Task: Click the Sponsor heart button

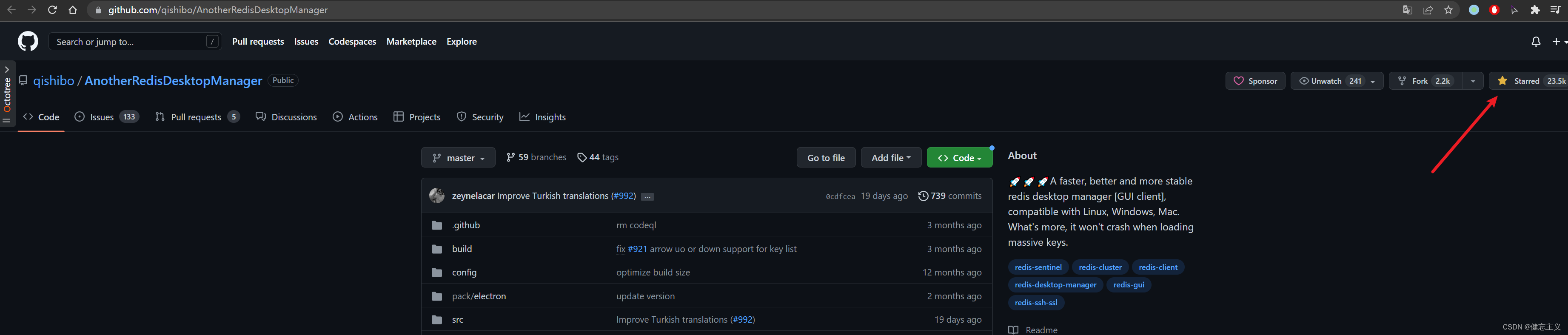Action: [1255, 81]
